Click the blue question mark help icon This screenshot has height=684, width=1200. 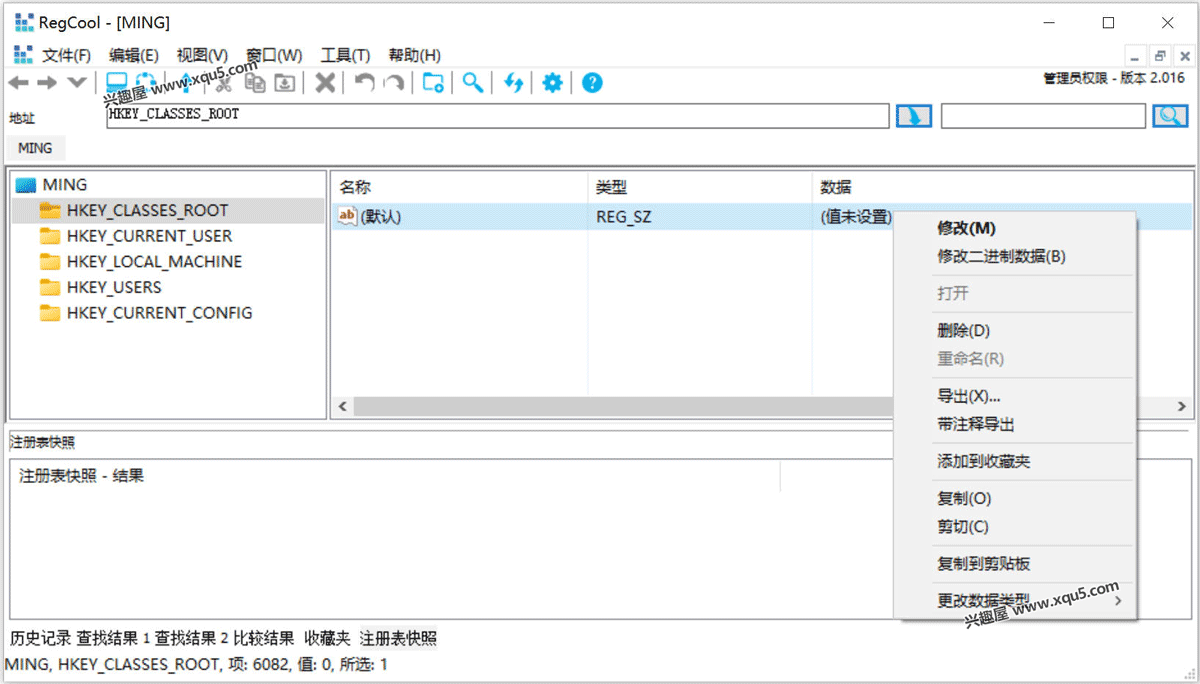(x=592, y=83)
